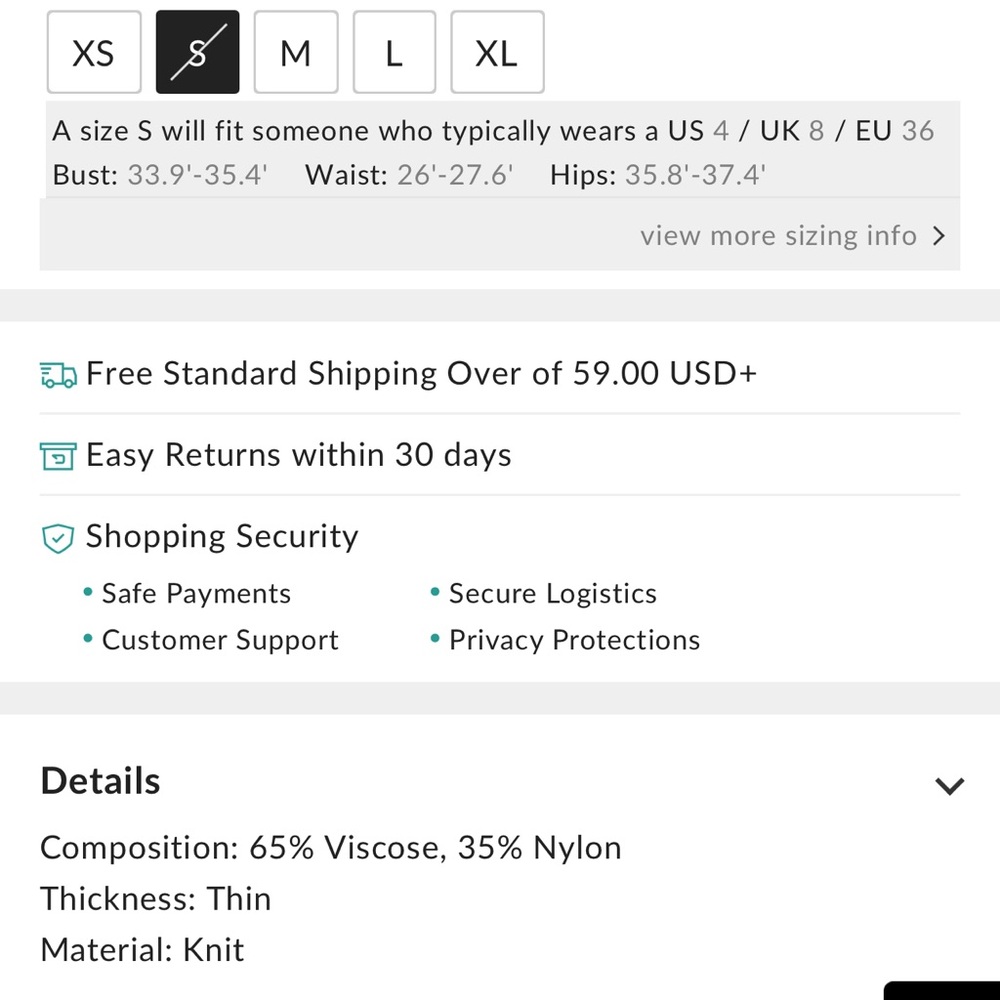Click Safe Payments bullet item

click(196, 594)
